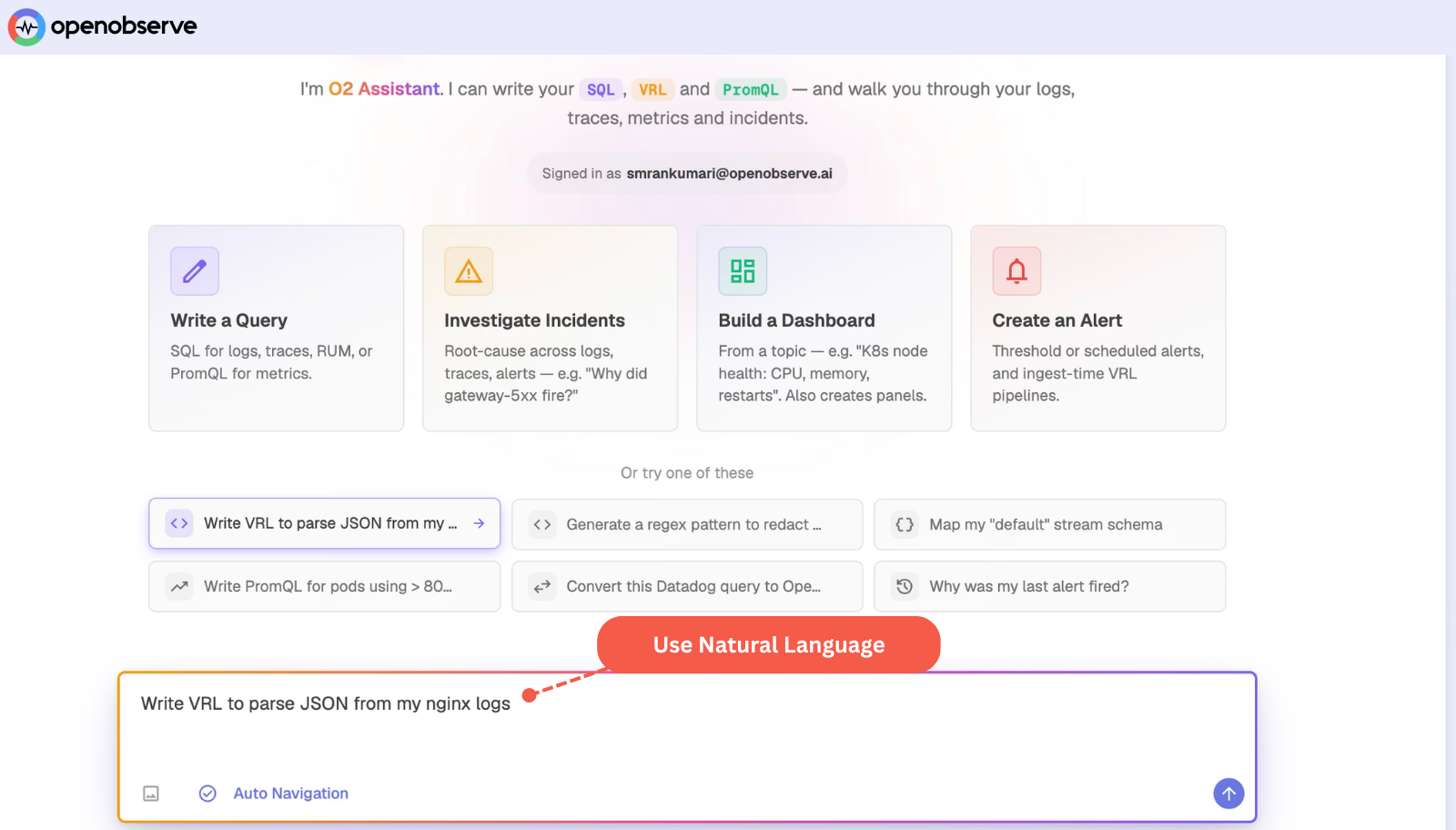Select 'Generate a regex pattern to redact' suggestion
This screenshot has height=830, width=1456.
click(687, 524)
